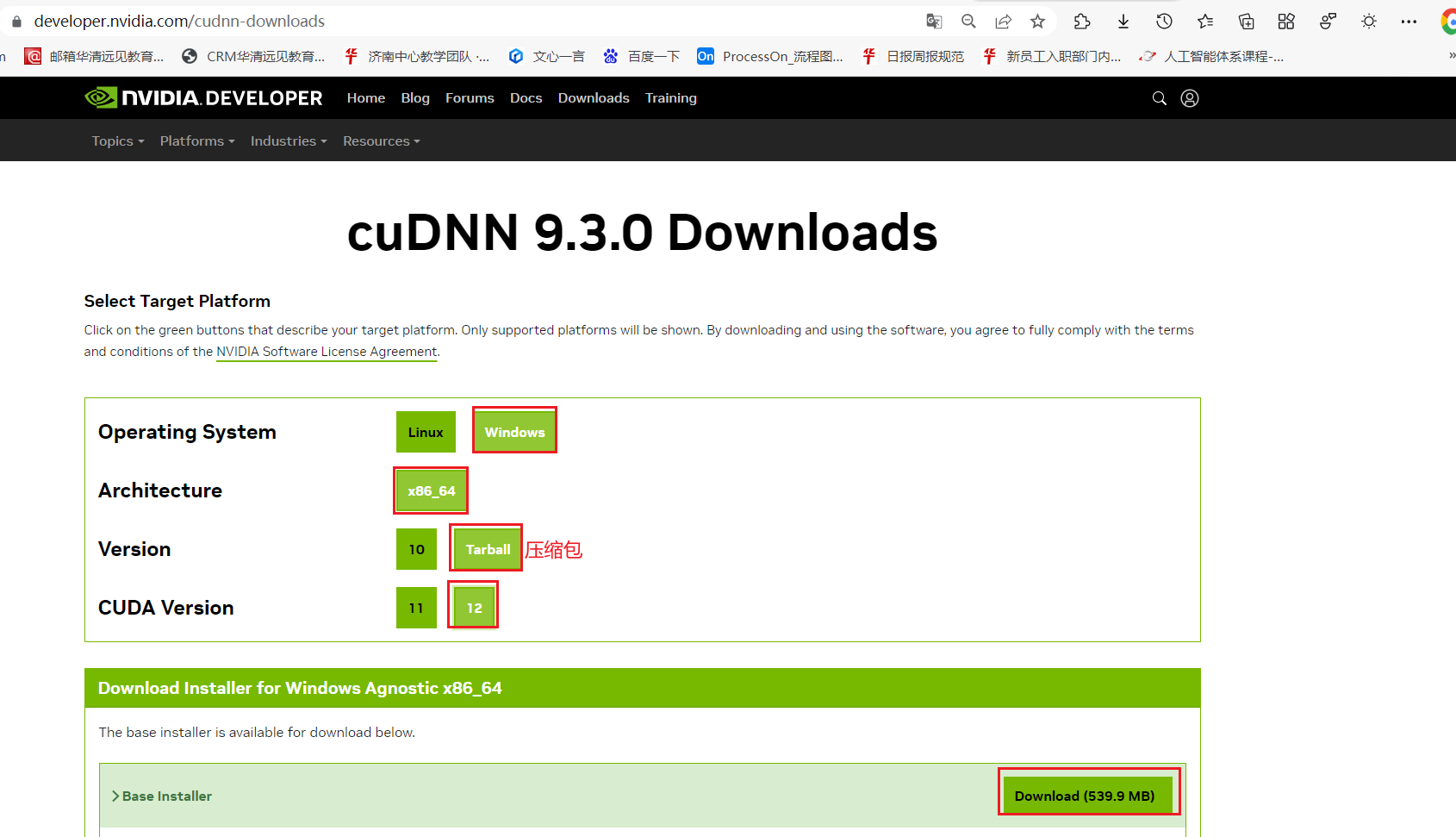The image size is (1456, 837).
Task: Expand the Platforms dropdown menu
Action: (x=197, y=141)
